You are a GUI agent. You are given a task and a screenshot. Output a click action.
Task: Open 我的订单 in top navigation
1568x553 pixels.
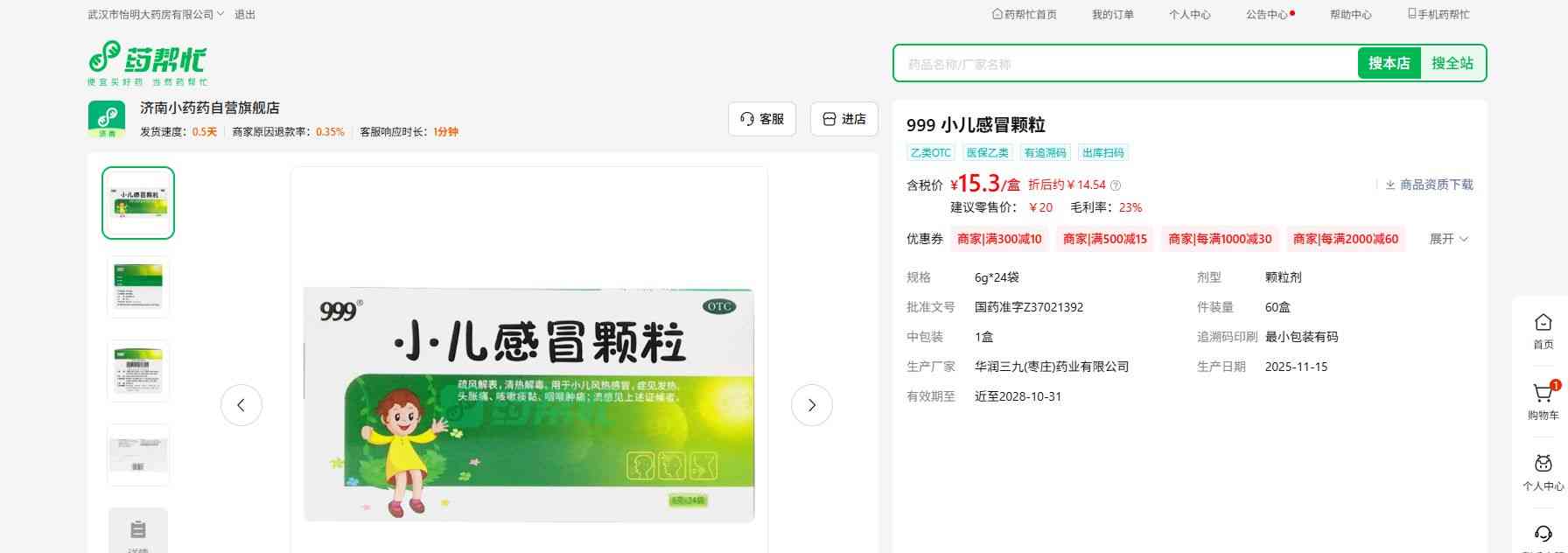click(1112, 15)
